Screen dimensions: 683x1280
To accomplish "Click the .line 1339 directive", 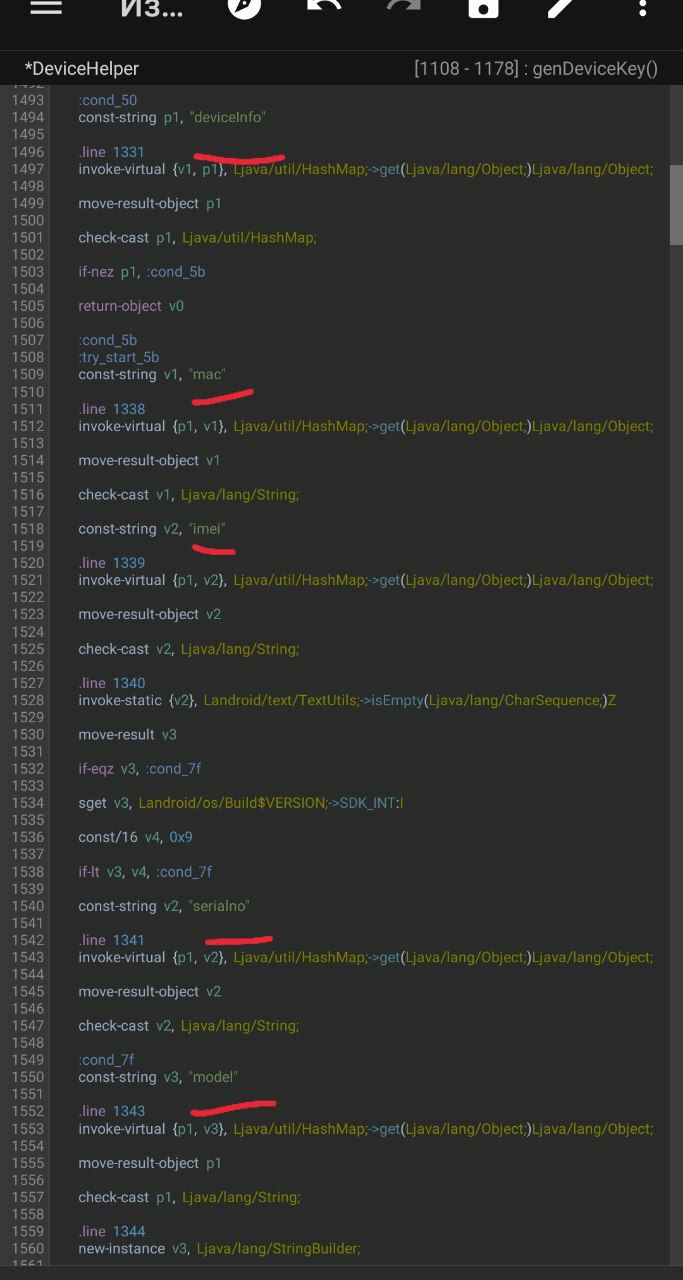I will pos(112,563).
